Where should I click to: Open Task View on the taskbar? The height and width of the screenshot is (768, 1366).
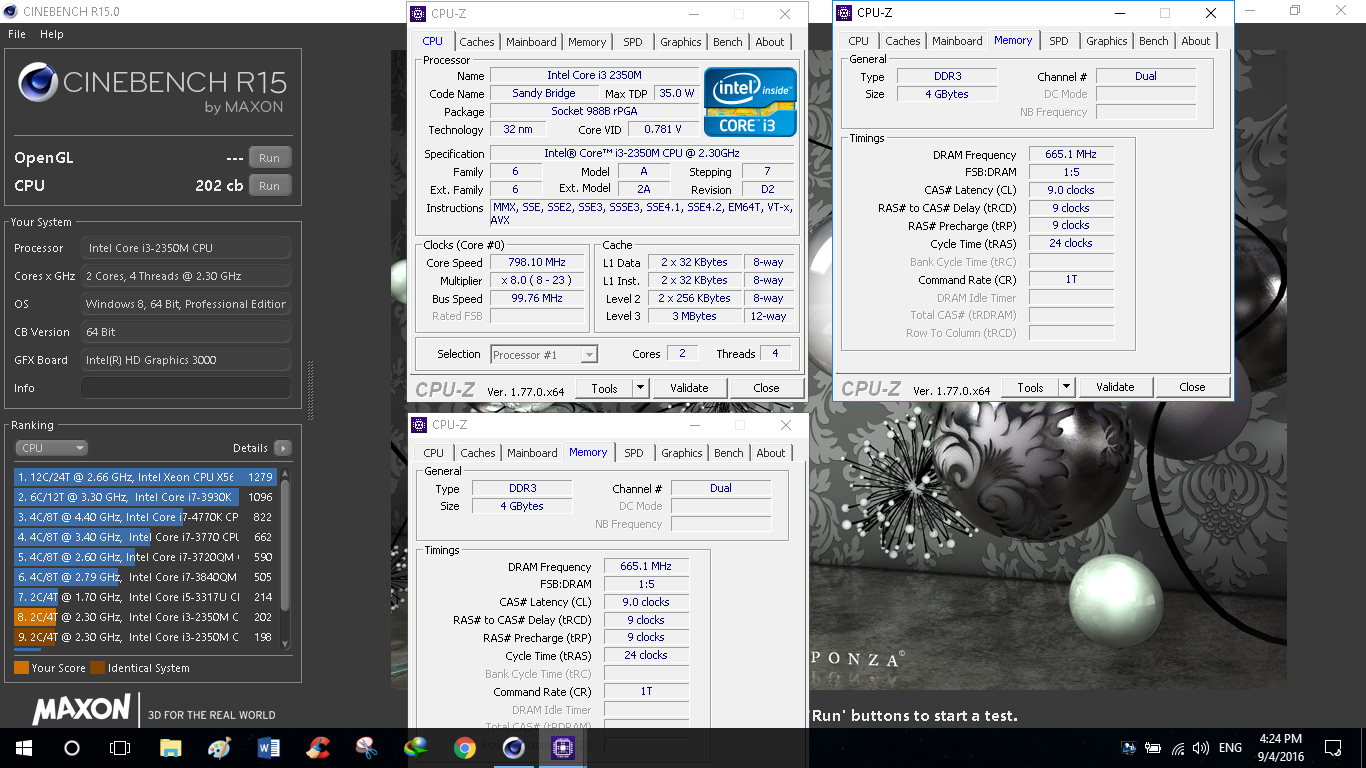coord(120,748)
